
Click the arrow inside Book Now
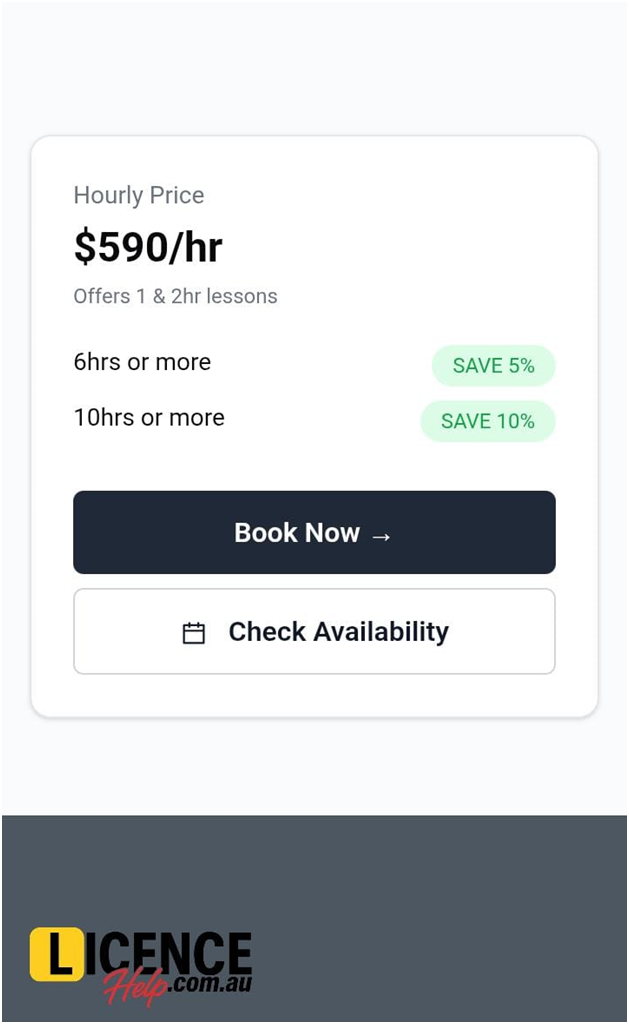381,535
